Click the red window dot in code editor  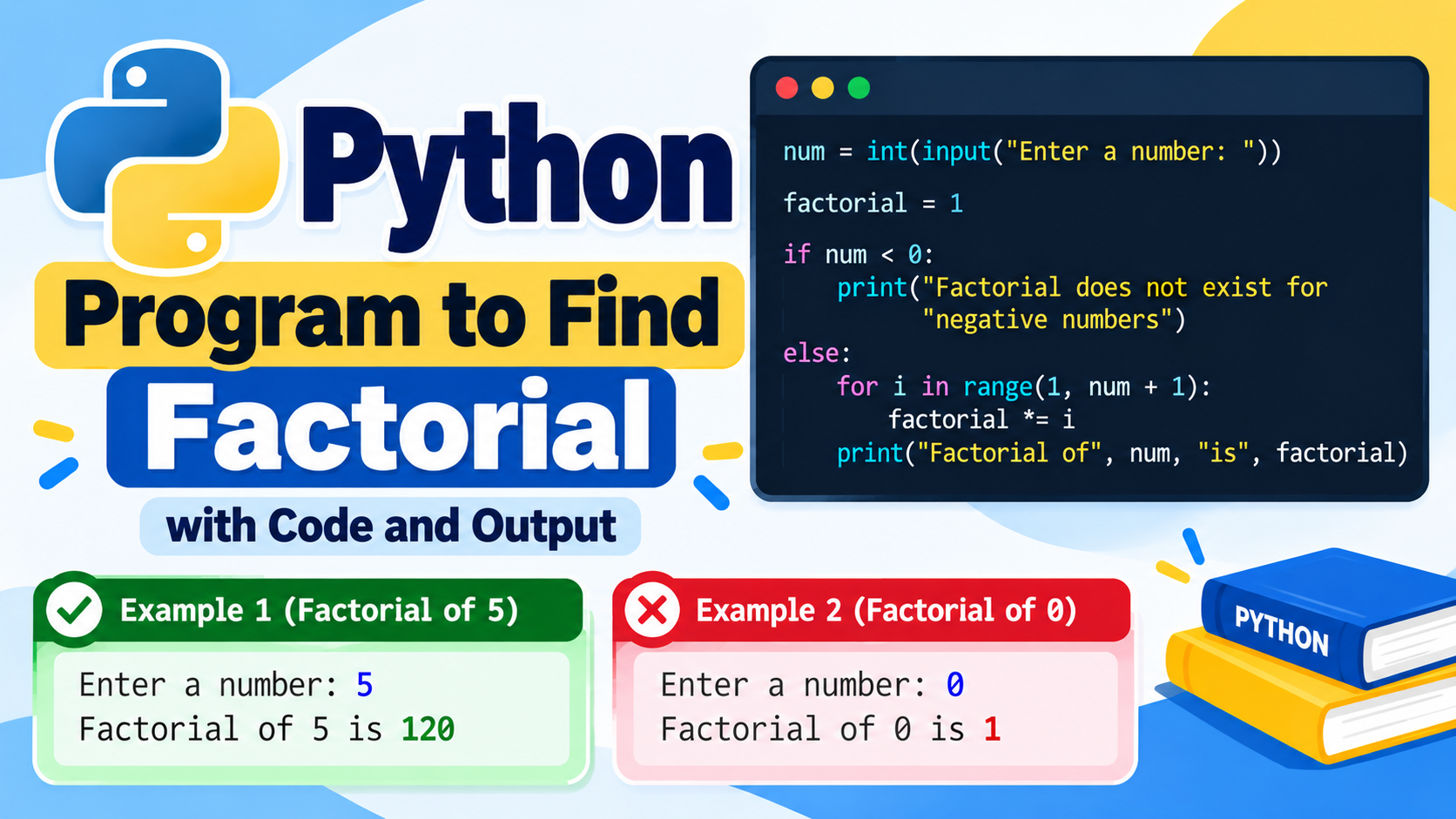[x=787, y=88]
